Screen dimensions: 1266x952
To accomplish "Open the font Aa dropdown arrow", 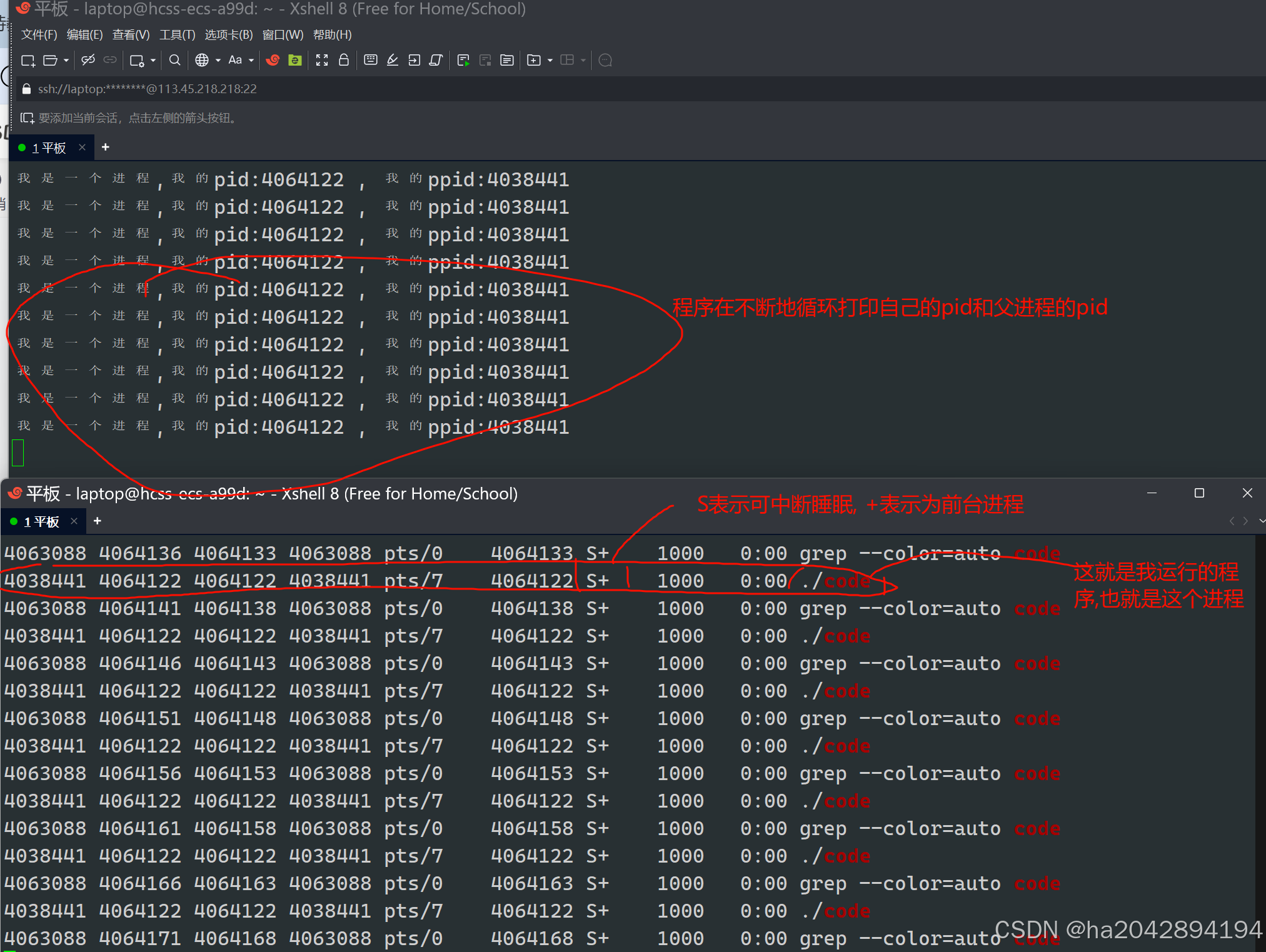I will click(251, 61).
